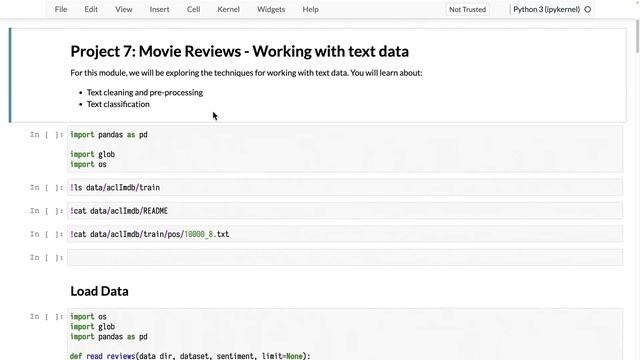Click into the 'def read_reviews' code cell

[x=345, y=334]
